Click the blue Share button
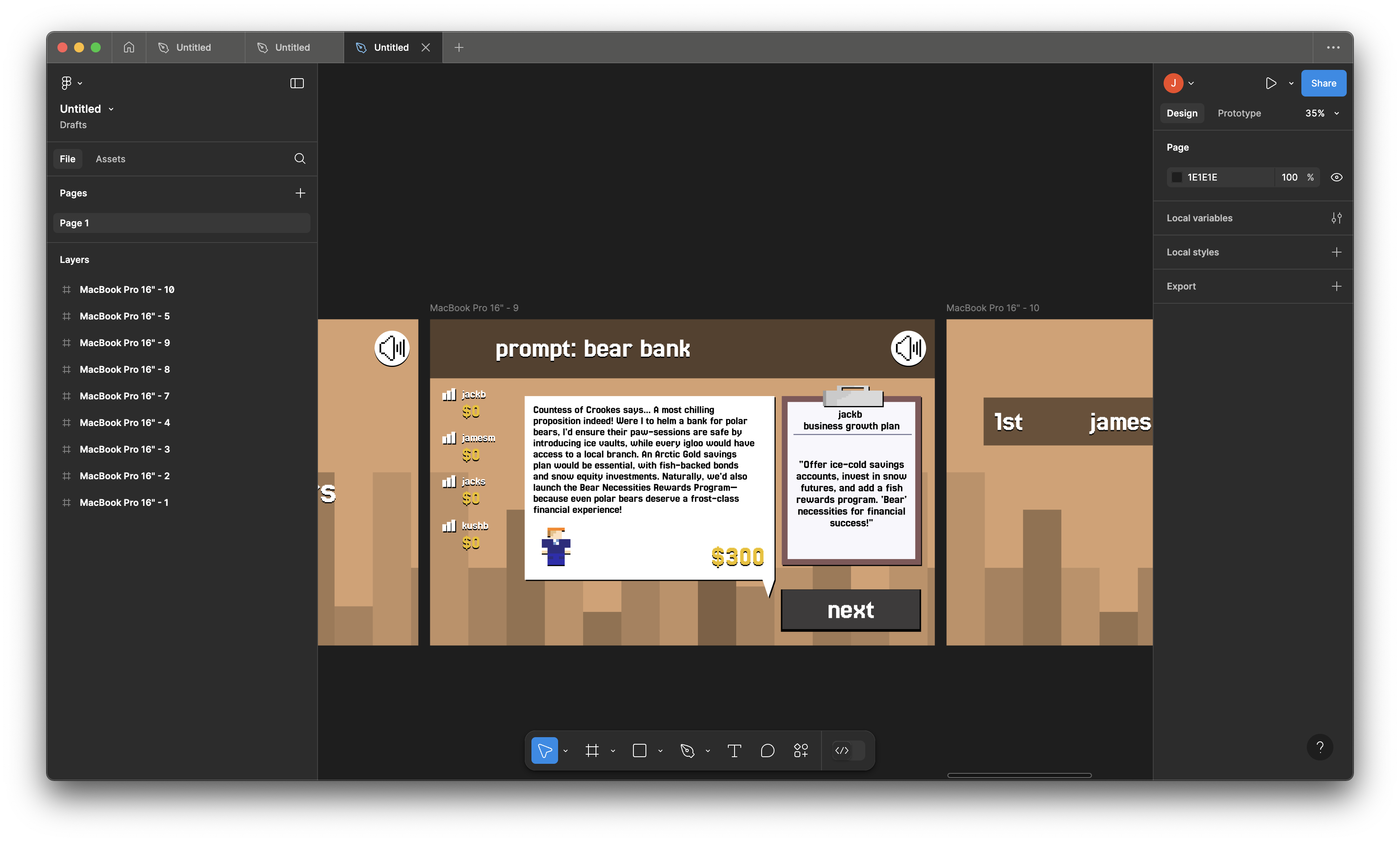This screenshot has width=1400, height=842. 1323,83
